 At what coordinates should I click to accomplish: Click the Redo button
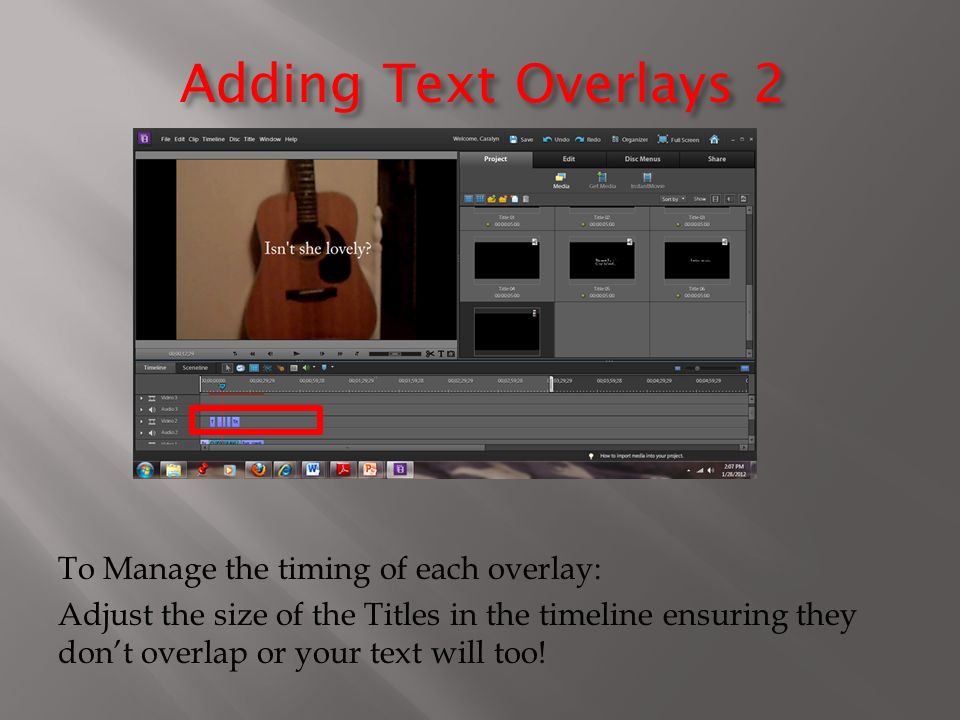tap(588, 140)
